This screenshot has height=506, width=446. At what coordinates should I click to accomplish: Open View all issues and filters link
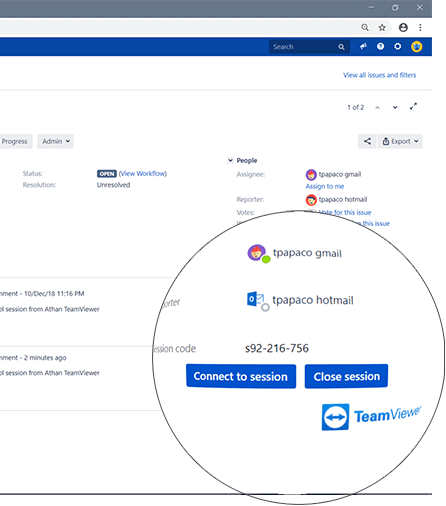coord(380,75)
